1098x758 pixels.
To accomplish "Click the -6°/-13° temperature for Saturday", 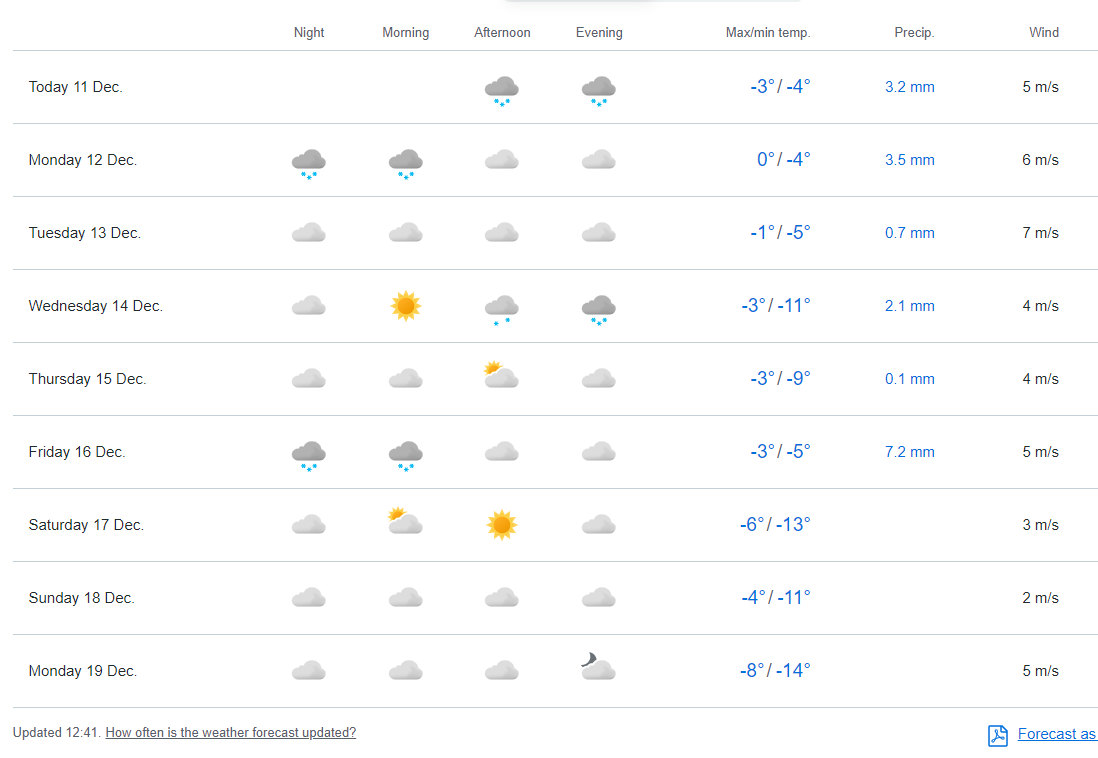I will (x=774, y=525).
